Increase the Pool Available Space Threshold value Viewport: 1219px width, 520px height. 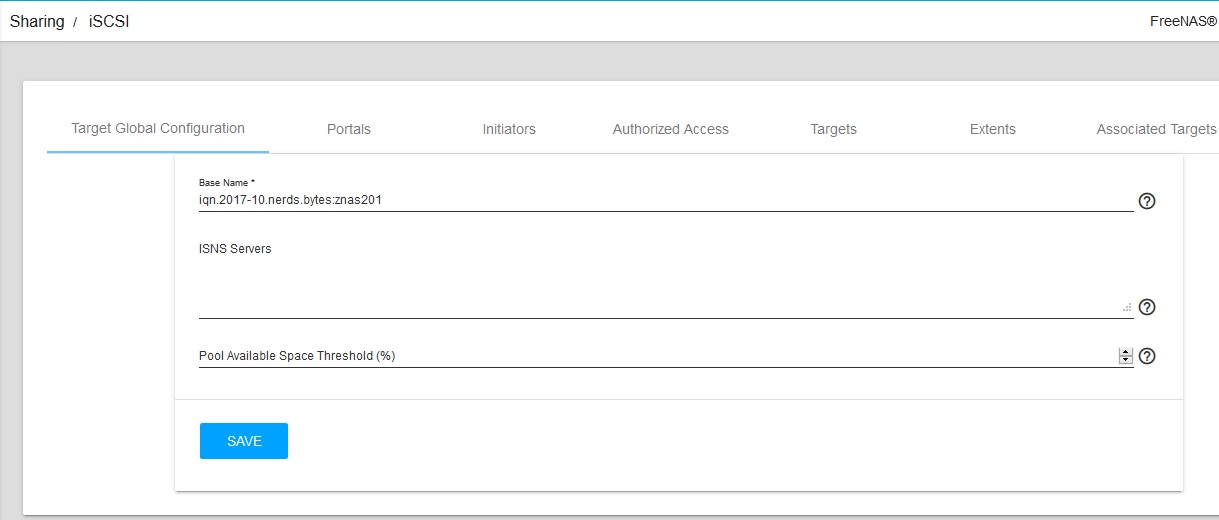click(1126, 352)
